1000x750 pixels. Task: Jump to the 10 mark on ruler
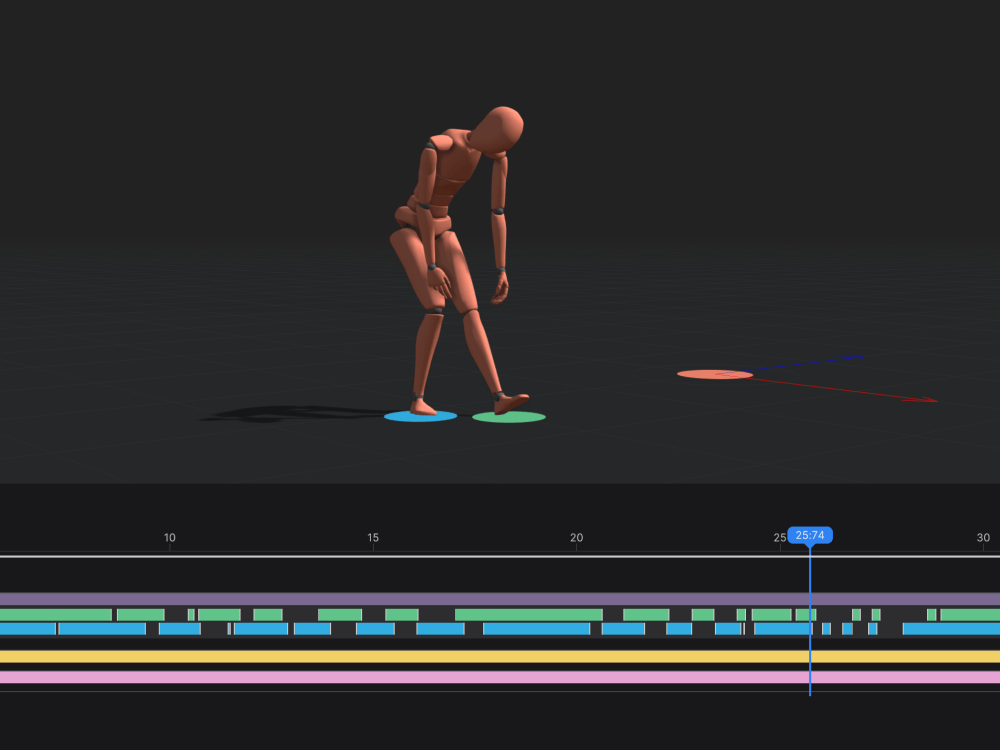tap(170, 538)
